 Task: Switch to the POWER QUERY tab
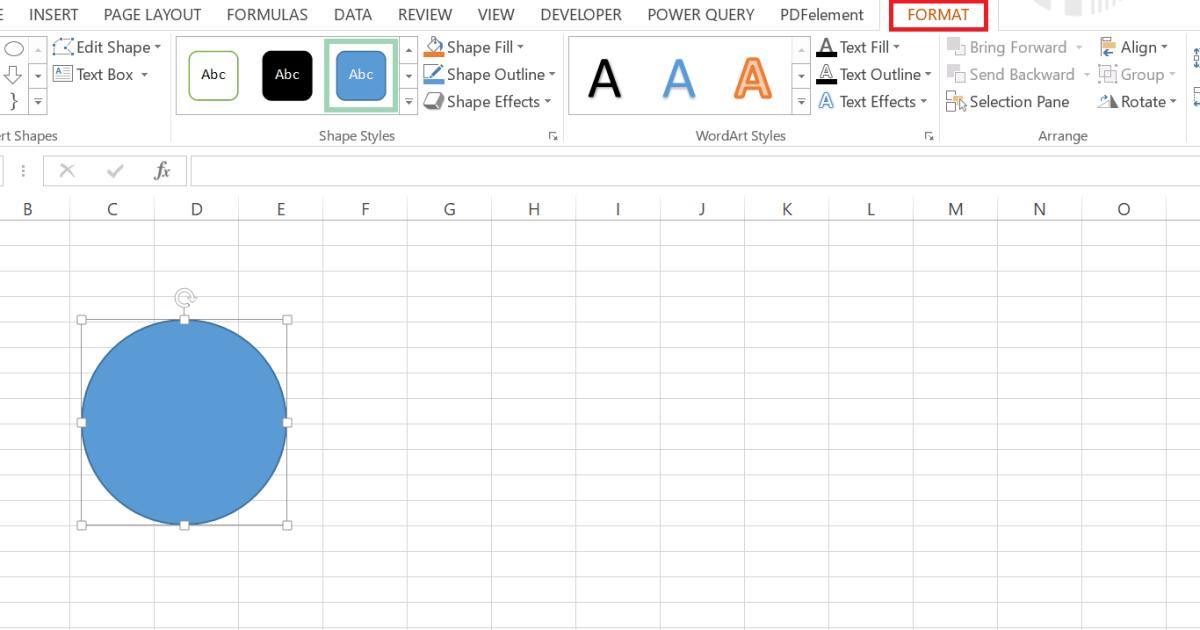tap(700, 14)
